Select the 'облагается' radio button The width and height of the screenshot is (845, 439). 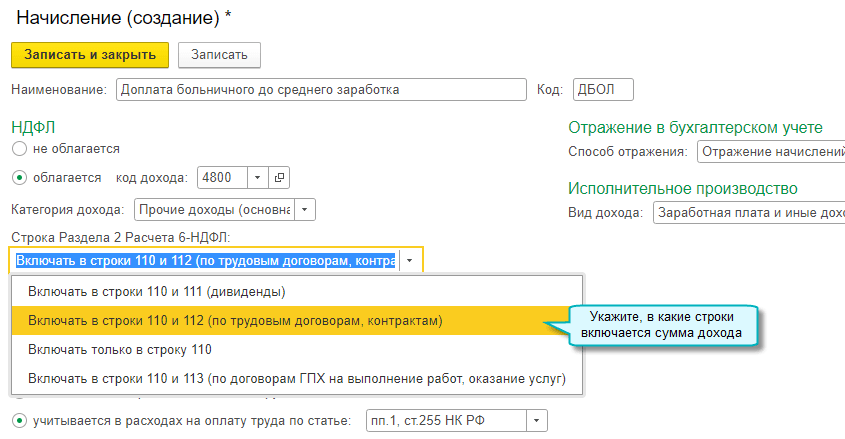tap(19, 177)
